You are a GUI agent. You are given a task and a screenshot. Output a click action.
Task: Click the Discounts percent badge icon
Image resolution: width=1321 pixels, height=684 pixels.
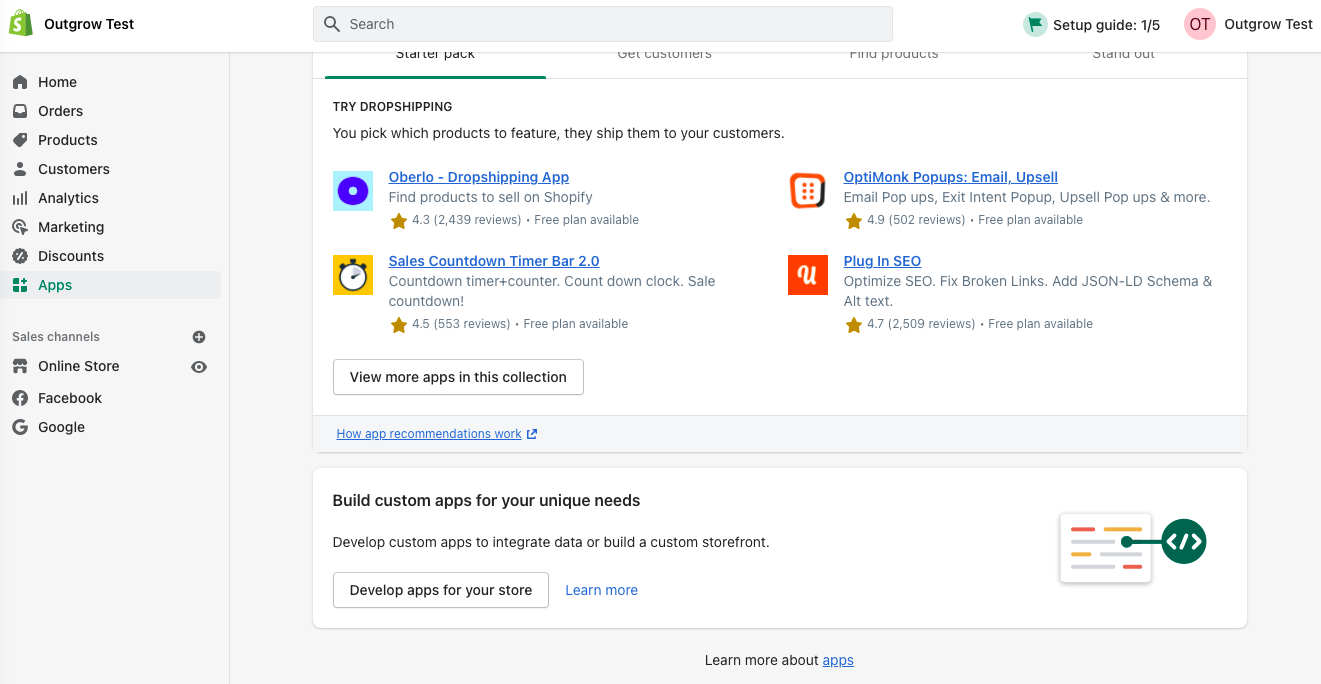(x=20, y=256)
